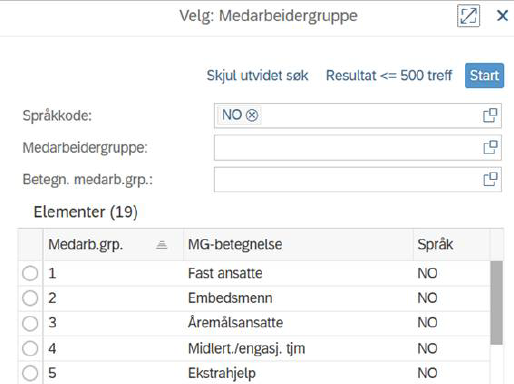This screenshot has width=514, height=384.
Task: Click the Medarb.grp. column header
Action: tap(113, 245)
